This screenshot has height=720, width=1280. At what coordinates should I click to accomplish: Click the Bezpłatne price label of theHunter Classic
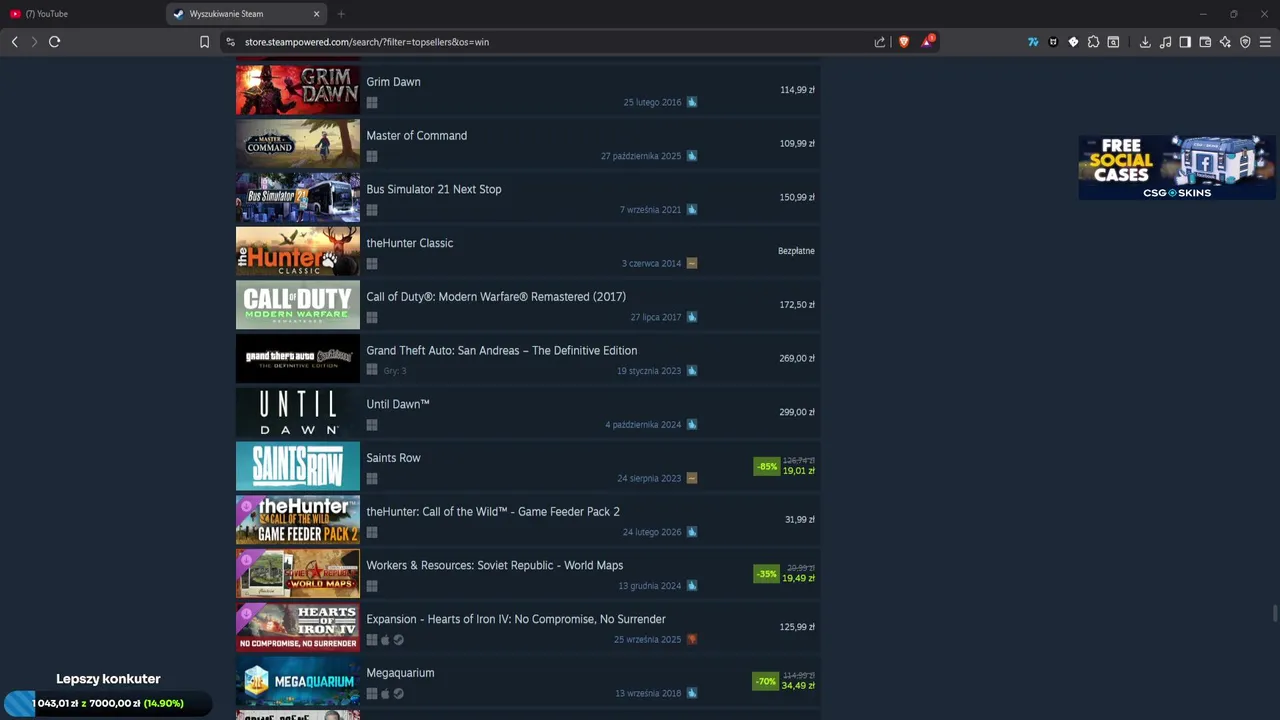pos(796,251)
